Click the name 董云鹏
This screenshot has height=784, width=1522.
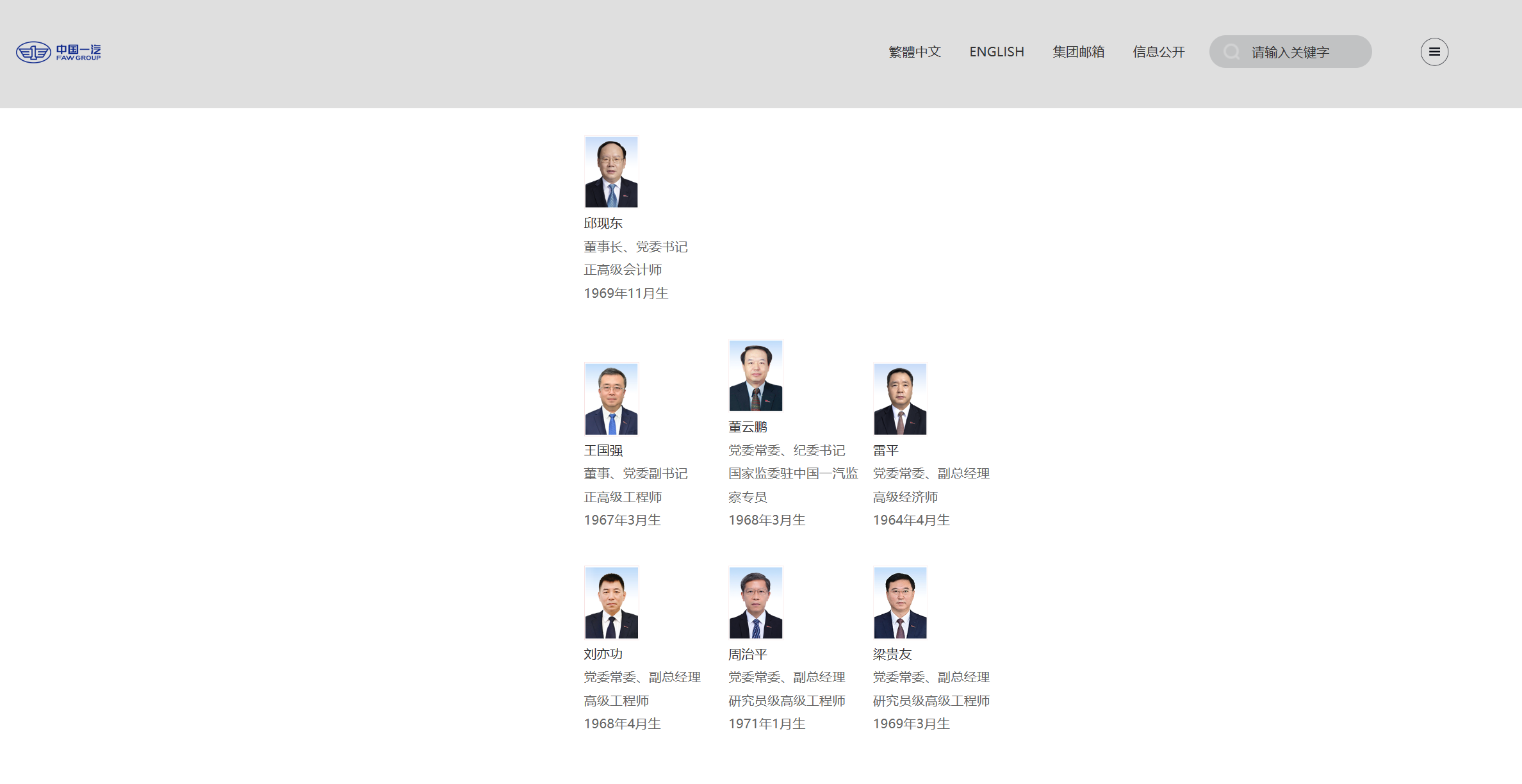748,427
